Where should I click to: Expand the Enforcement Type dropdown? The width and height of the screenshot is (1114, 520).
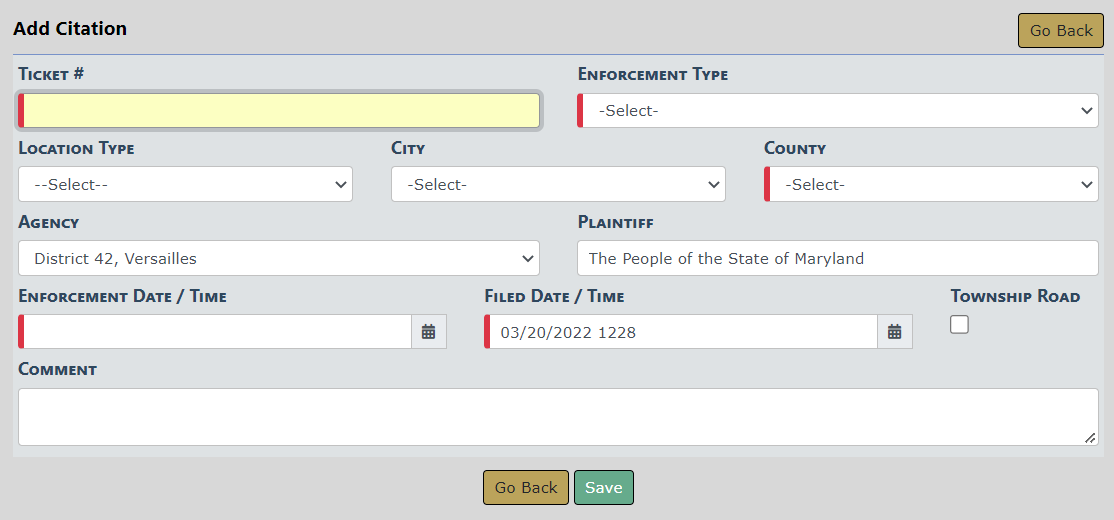coord(838,111)
